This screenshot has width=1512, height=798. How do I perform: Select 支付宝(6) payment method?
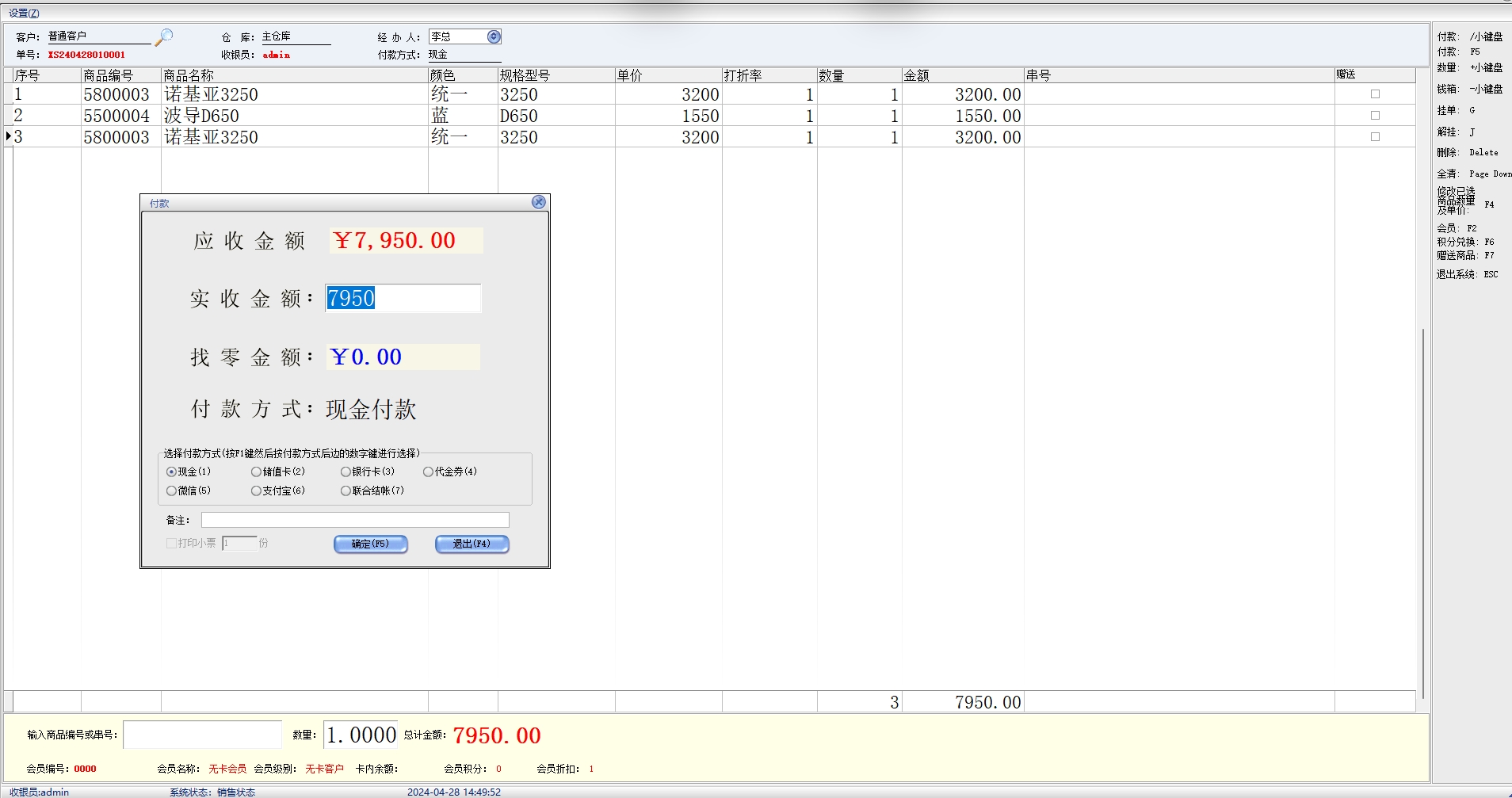[257, 491]
